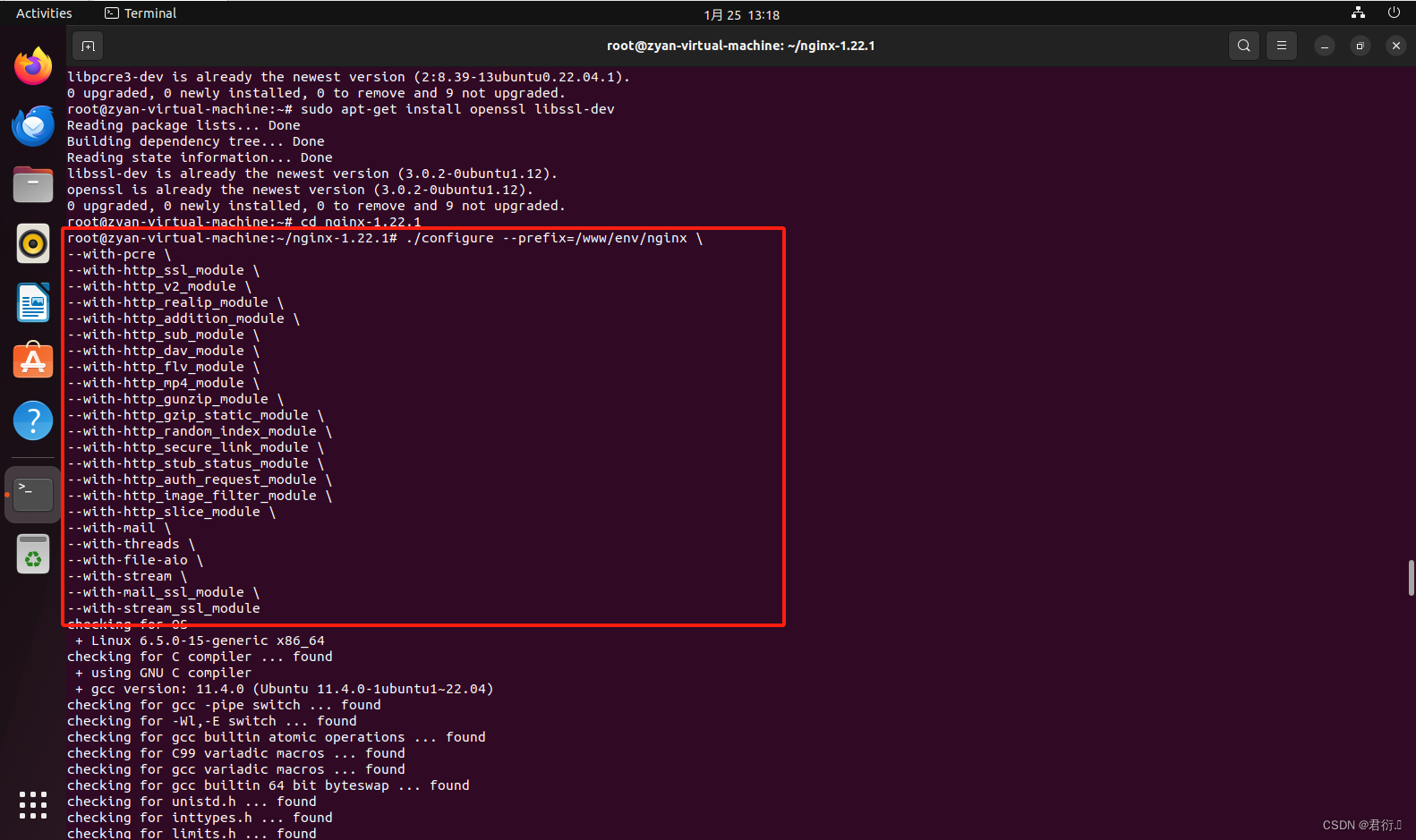Open the network status indicator

(1359, 13)
